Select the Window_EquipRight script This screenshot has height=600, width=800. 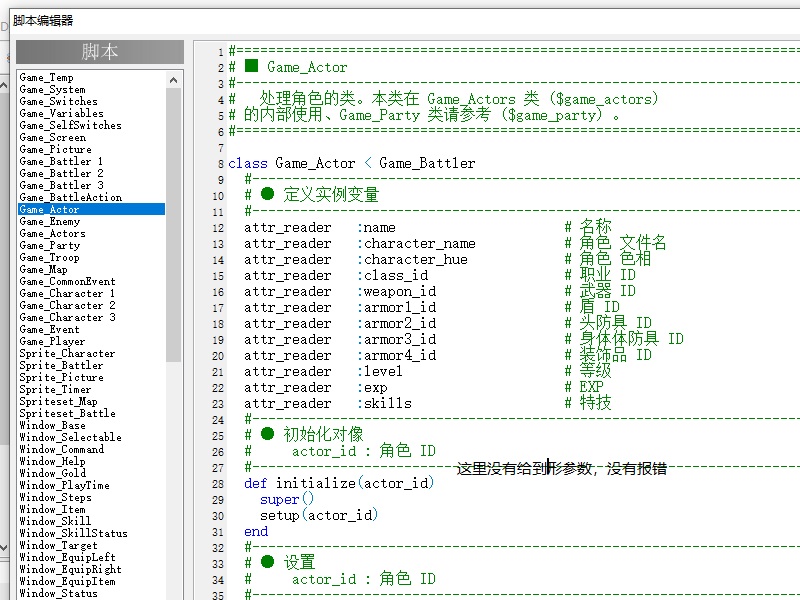(x=70, y=569)
